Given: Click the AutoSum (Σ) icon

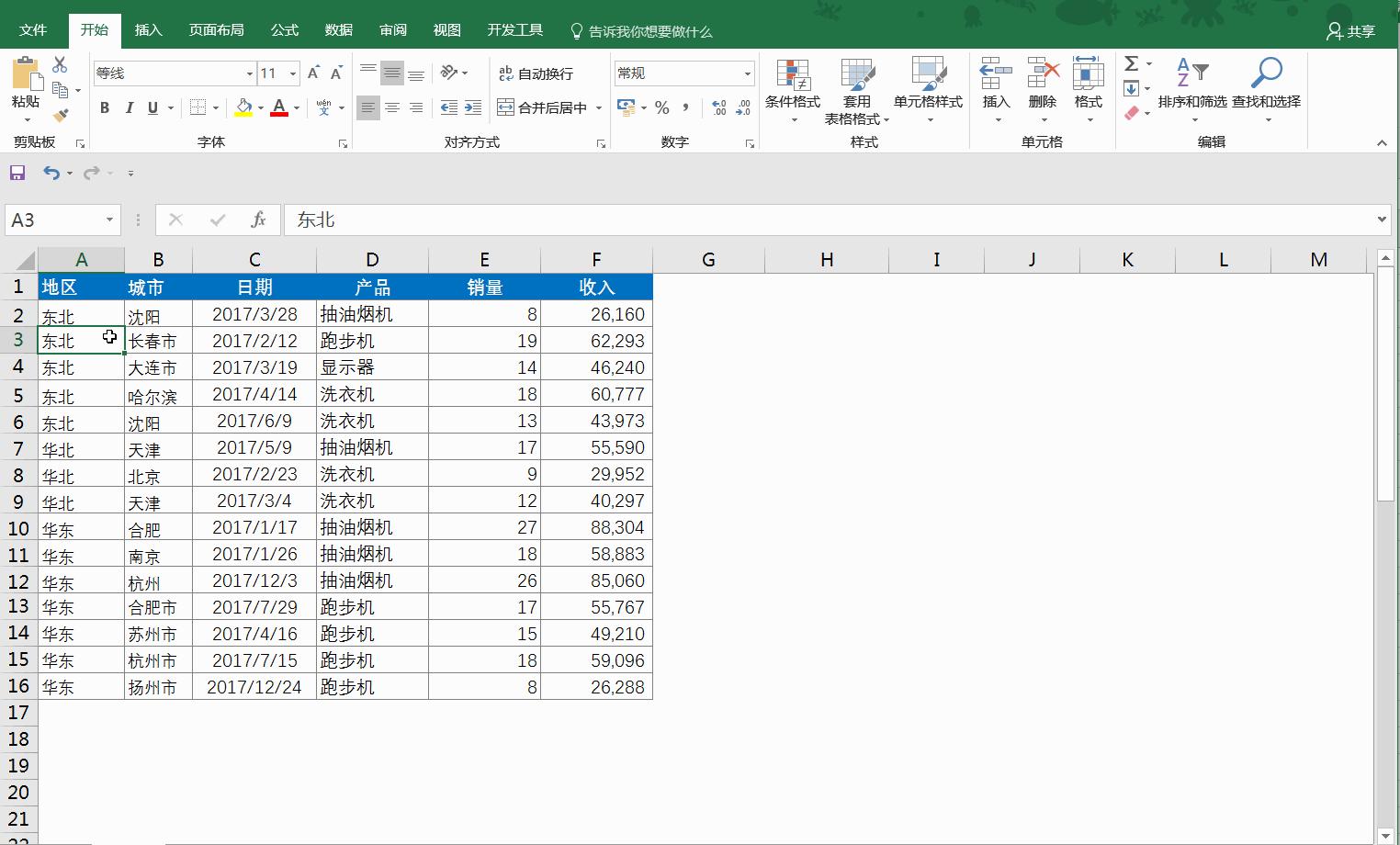Looking at the screenshot, I should (x=1131, y=64).
